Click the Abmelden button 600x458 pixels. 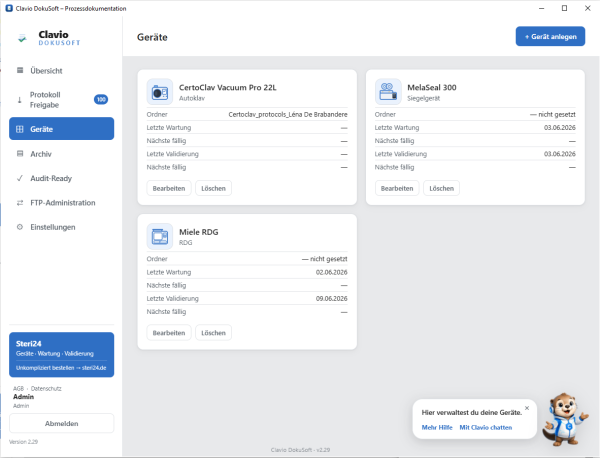coord(61,423)
